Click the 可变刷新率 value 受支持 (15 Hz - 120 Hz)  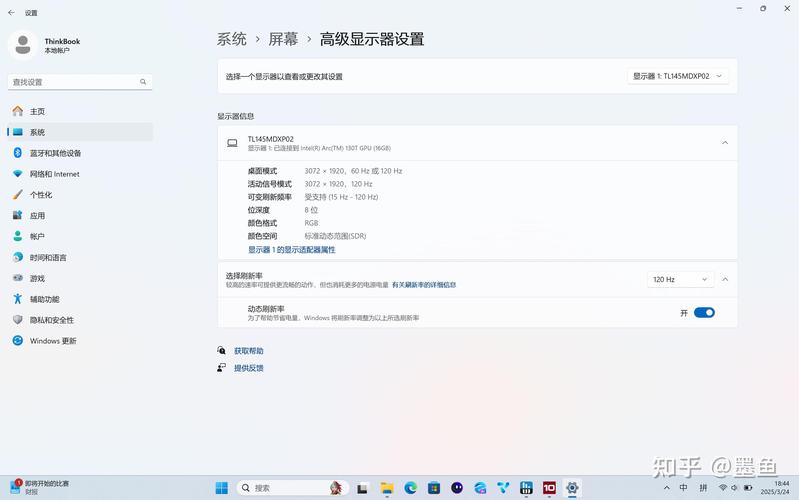pyautogui.click(x=341, y=197)
